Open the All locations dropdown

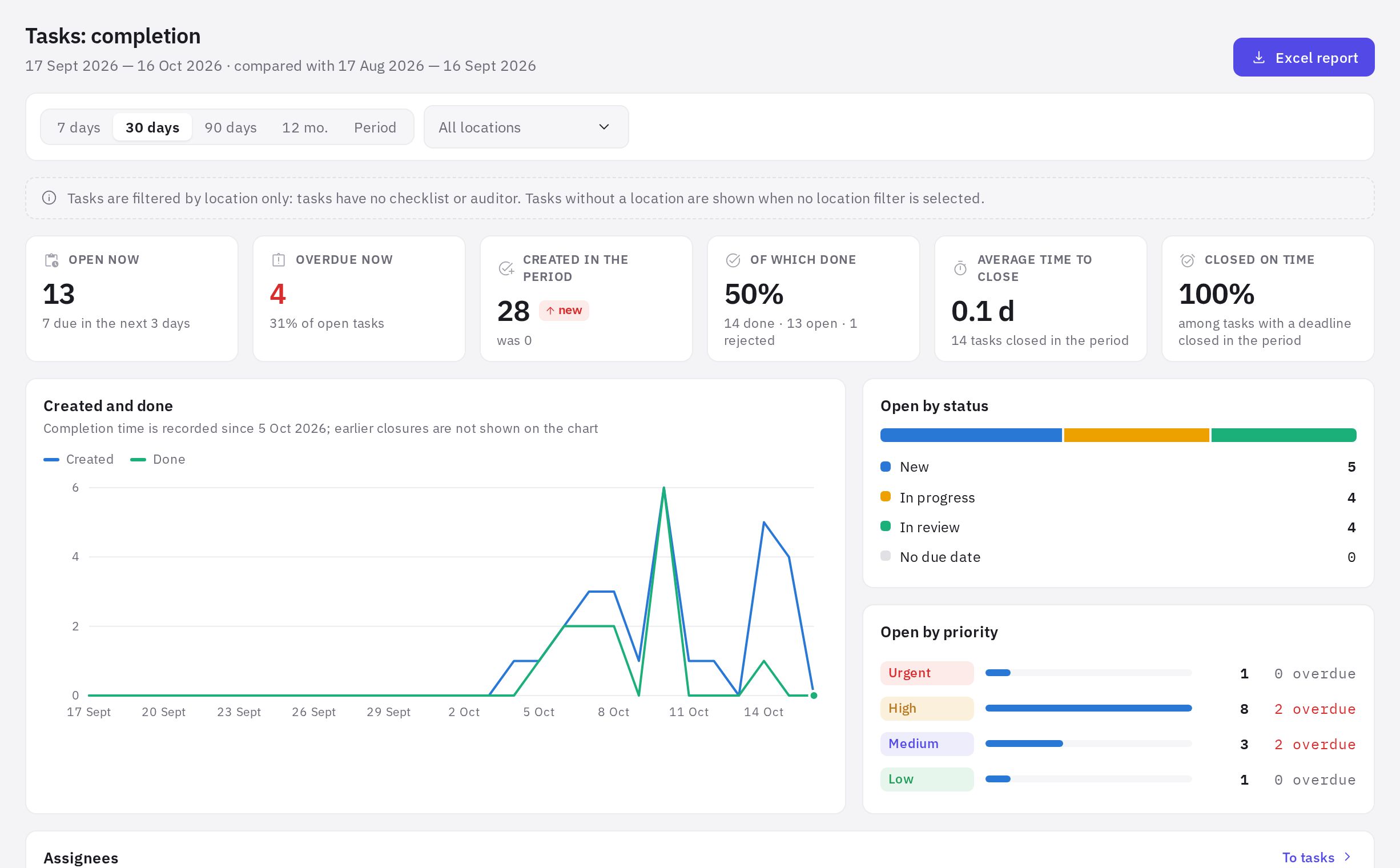pos(526,127)
